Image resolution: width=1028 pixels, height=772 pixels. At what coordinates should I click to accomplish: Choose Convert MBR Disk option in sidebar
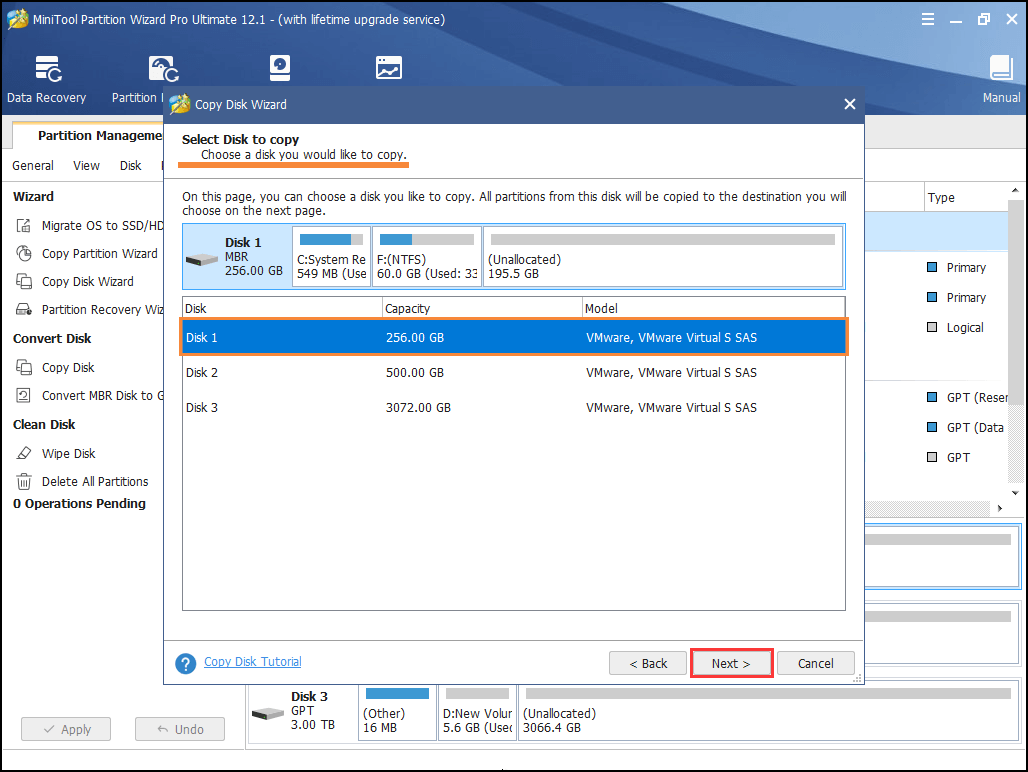click(x=89, y=396)
